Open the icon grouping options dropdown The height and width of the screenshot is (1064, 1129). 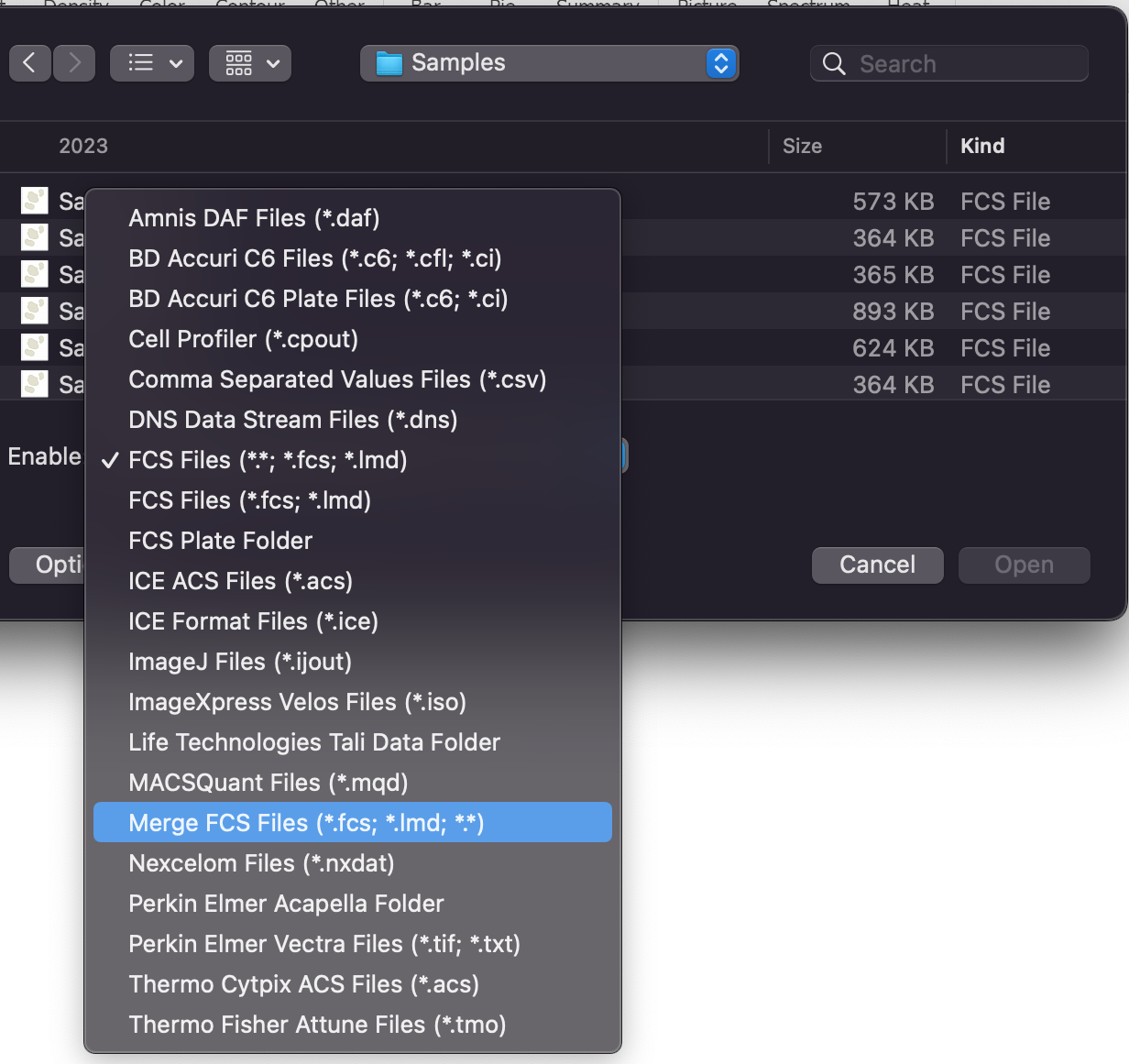click(x=250, y=63)
